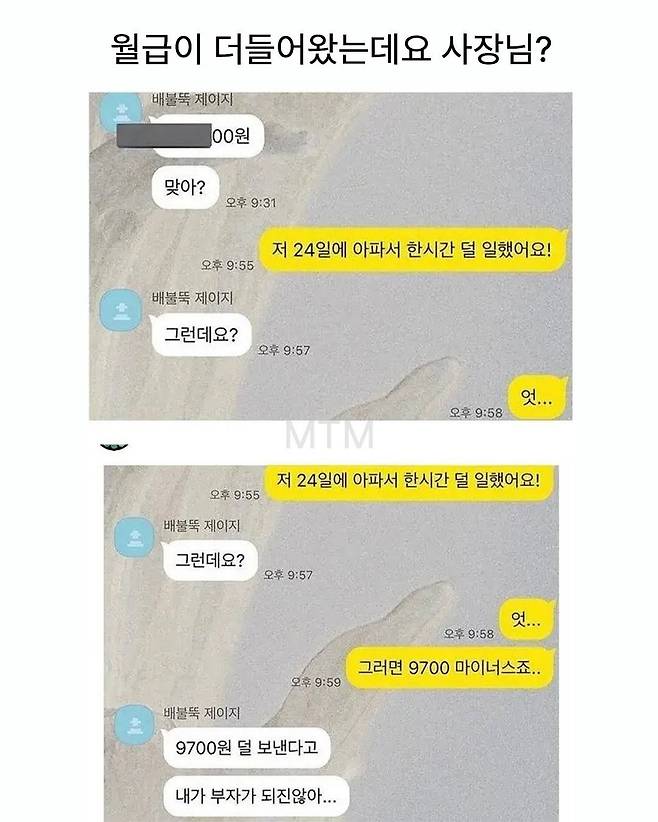Image resolution: width=658 pixels, height=822 pixels.
Task: Tap the upper yellow 엇... bubble
Action: point(537,398)
